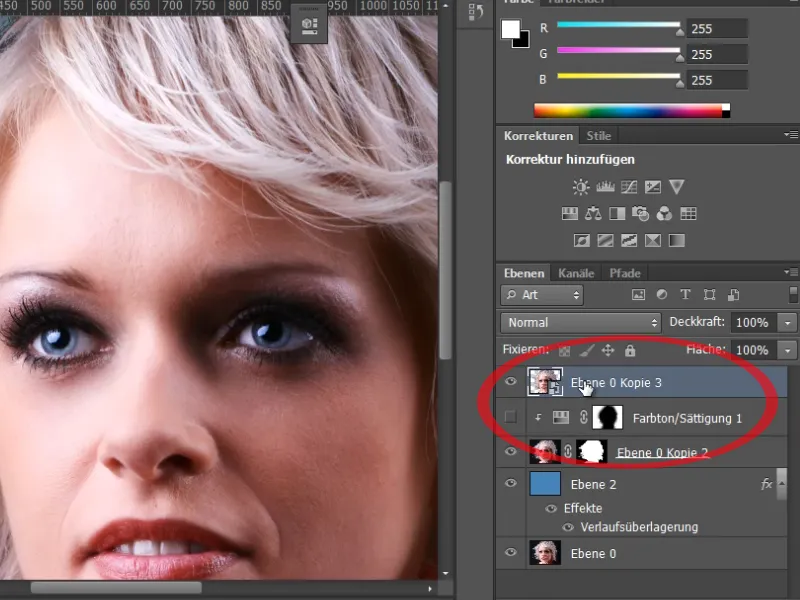Filter layers by pixel layers icon
Image resolution: width=800 pixels, height=600 pixels.
pyautogui.click(x=638, y=294)
